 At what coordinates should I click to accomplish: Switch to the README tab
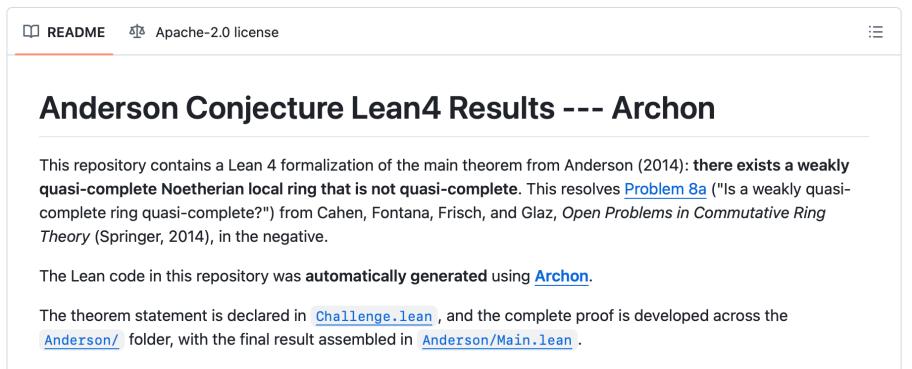point(64,32)
